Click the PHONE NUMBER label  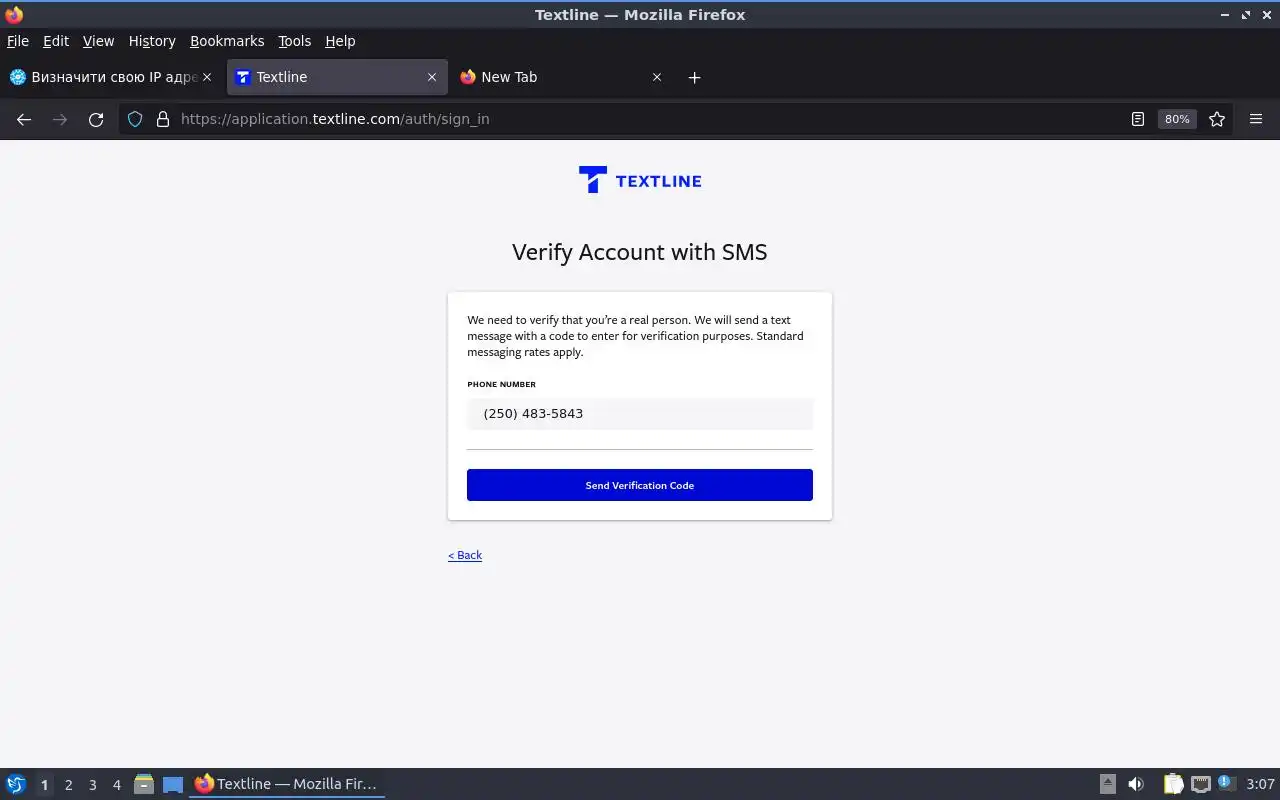501,384
